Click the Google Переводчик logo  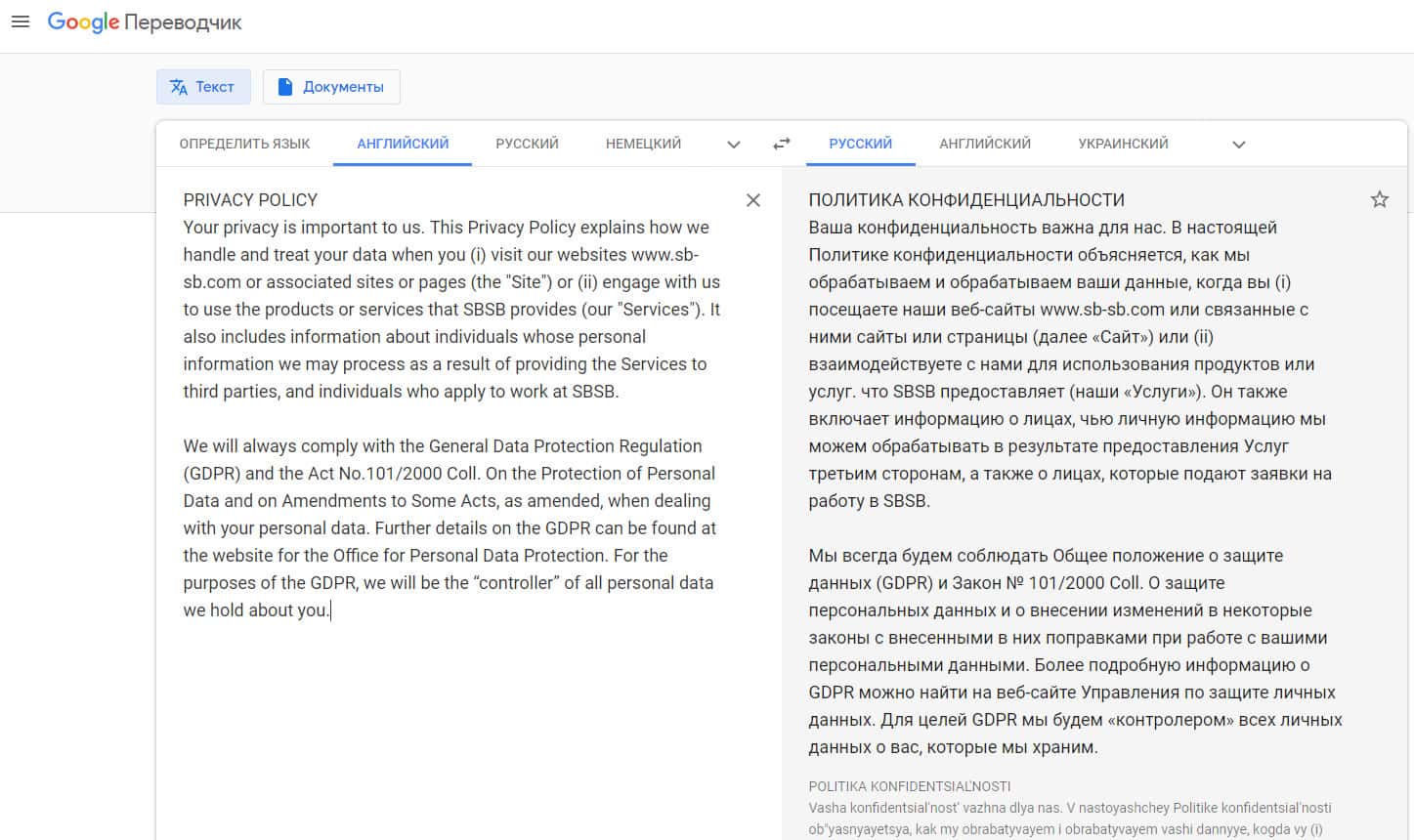tap(145, 22)
